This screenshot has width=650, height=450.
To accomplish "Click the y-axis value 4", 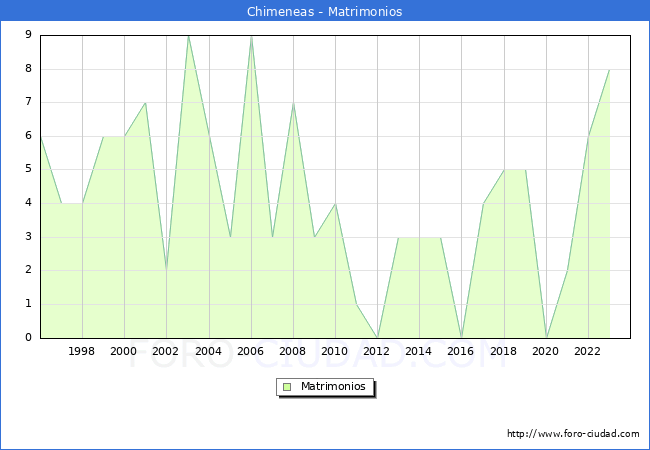I will click(28, 203).
